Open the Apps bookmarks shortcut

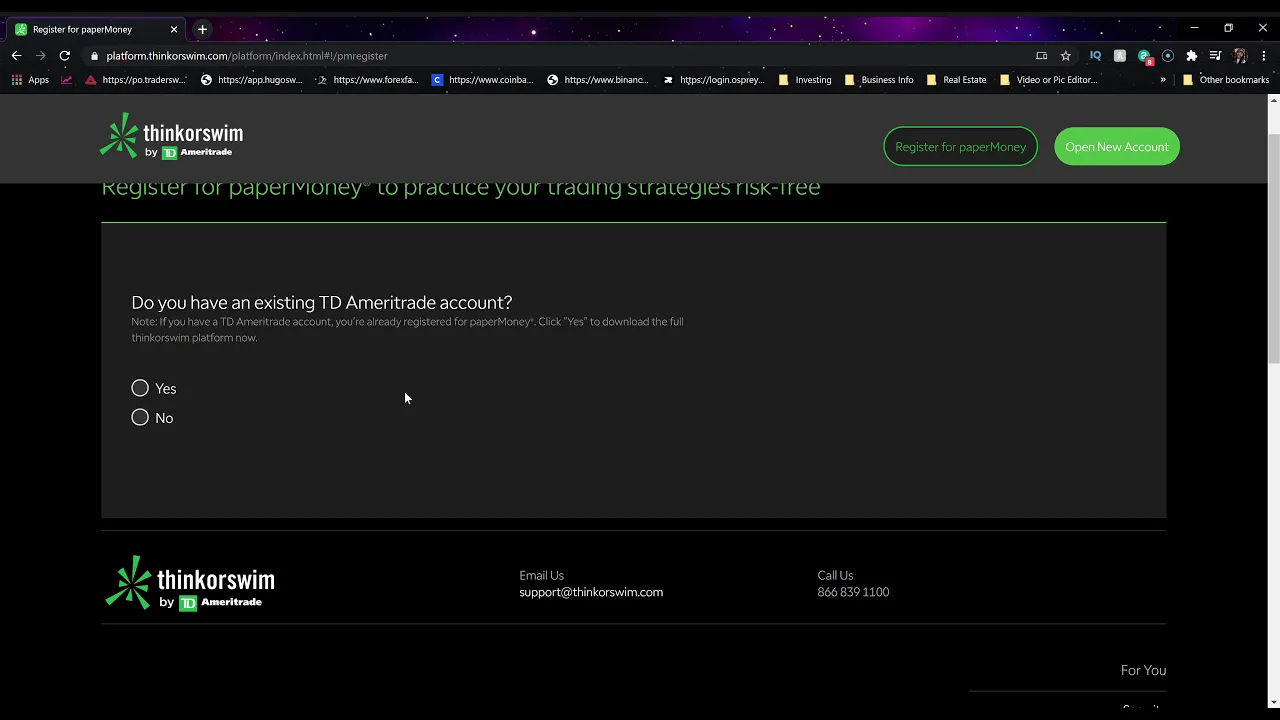click(30, 80)
